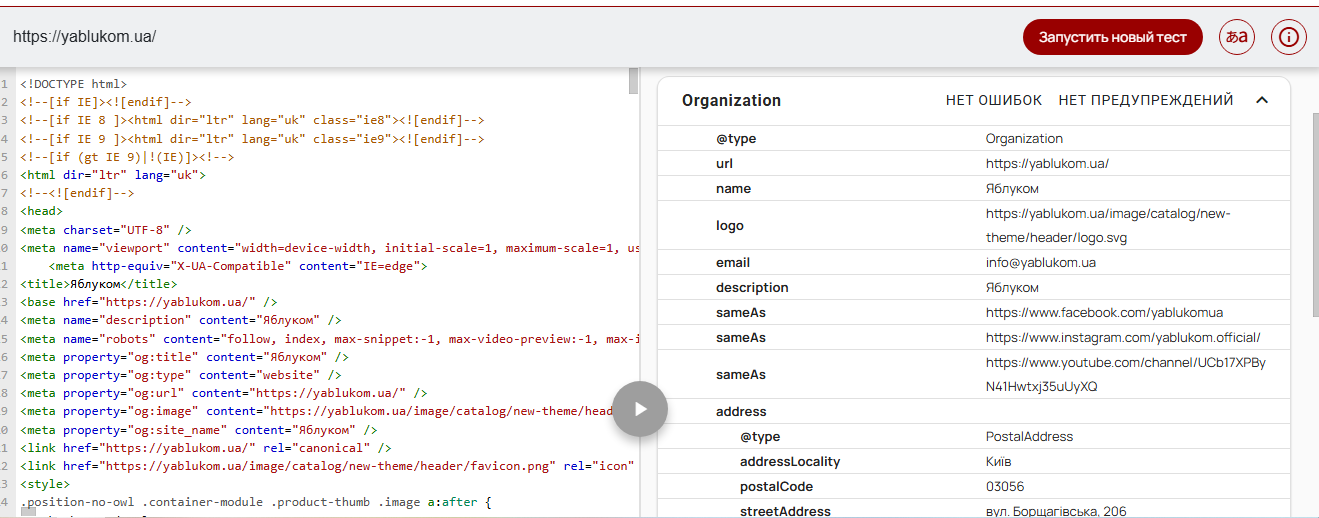Click the <style> tag line

(x=45, y=484)
